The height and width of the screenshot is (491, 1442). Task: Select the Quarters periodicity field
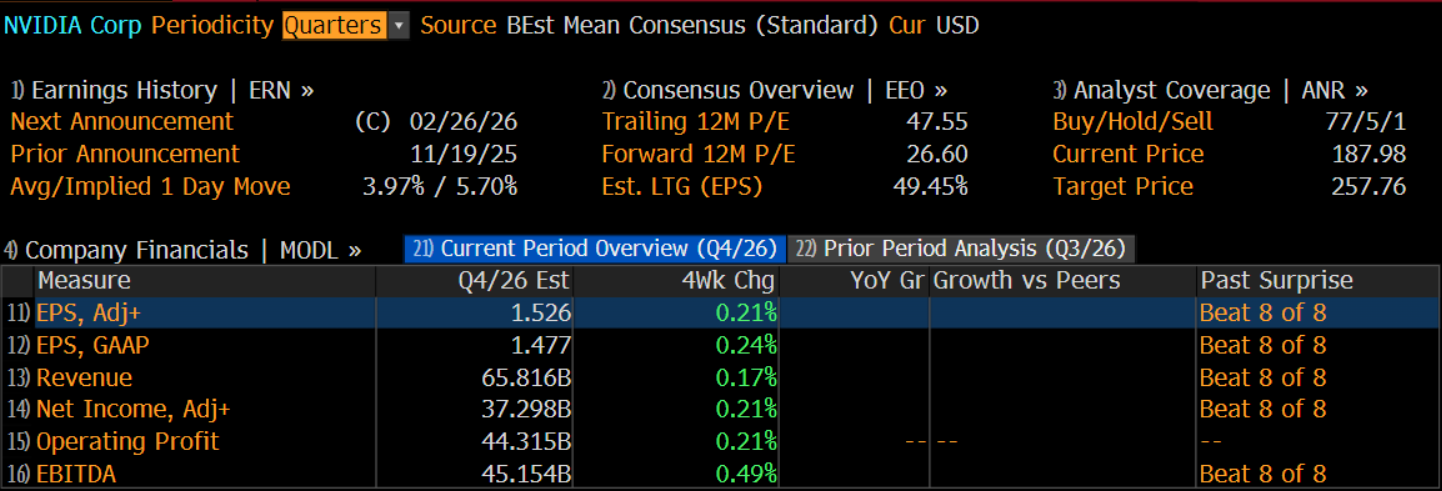pos(334,26)
